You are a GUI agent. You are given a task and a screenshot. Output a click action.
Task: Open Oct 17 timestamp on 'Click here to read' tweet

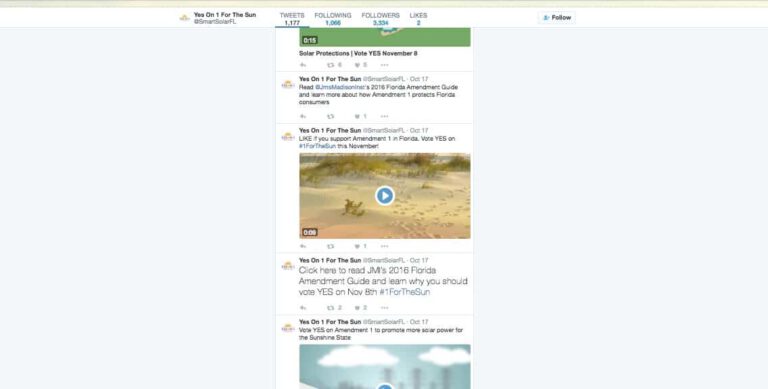coord(419,260)
